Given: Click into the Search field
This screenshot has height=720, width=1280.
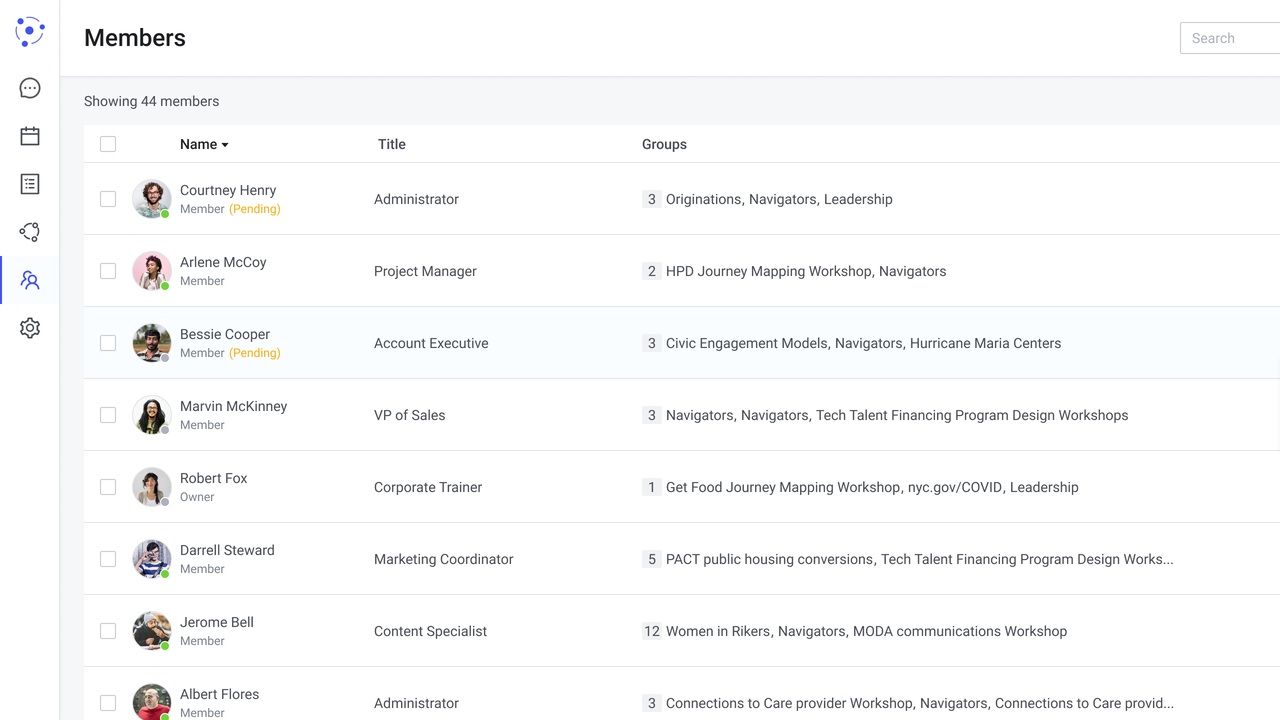Looking at the screenshot, I should [x=1230, y=38].
